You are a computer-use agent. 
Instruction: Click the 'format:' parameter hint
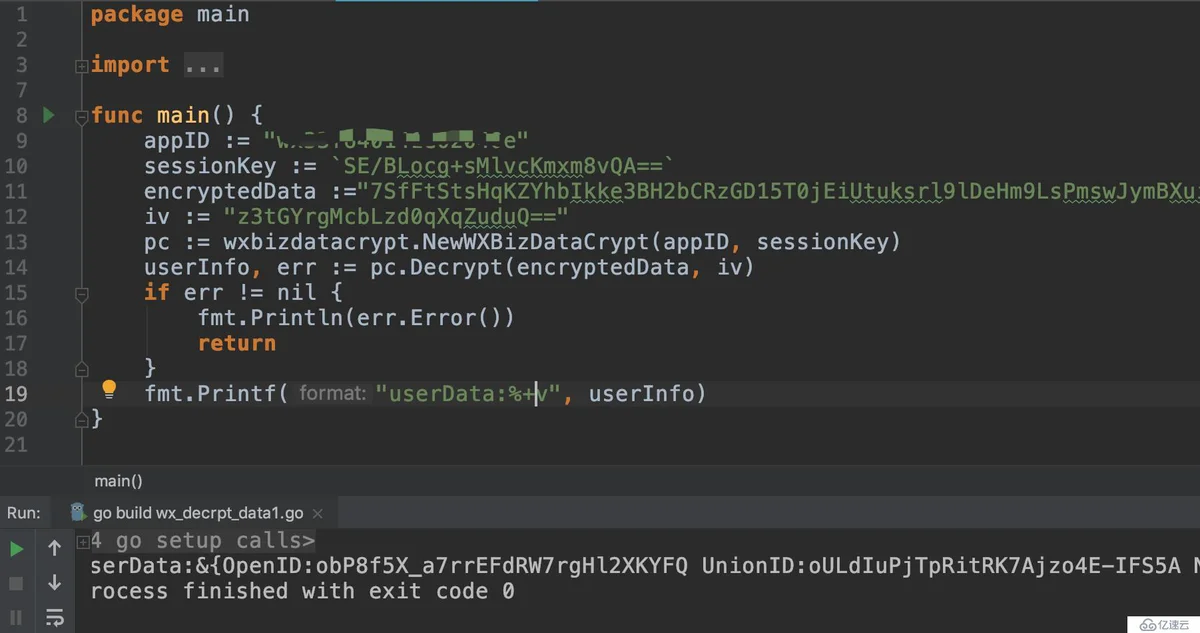[333, 394]
